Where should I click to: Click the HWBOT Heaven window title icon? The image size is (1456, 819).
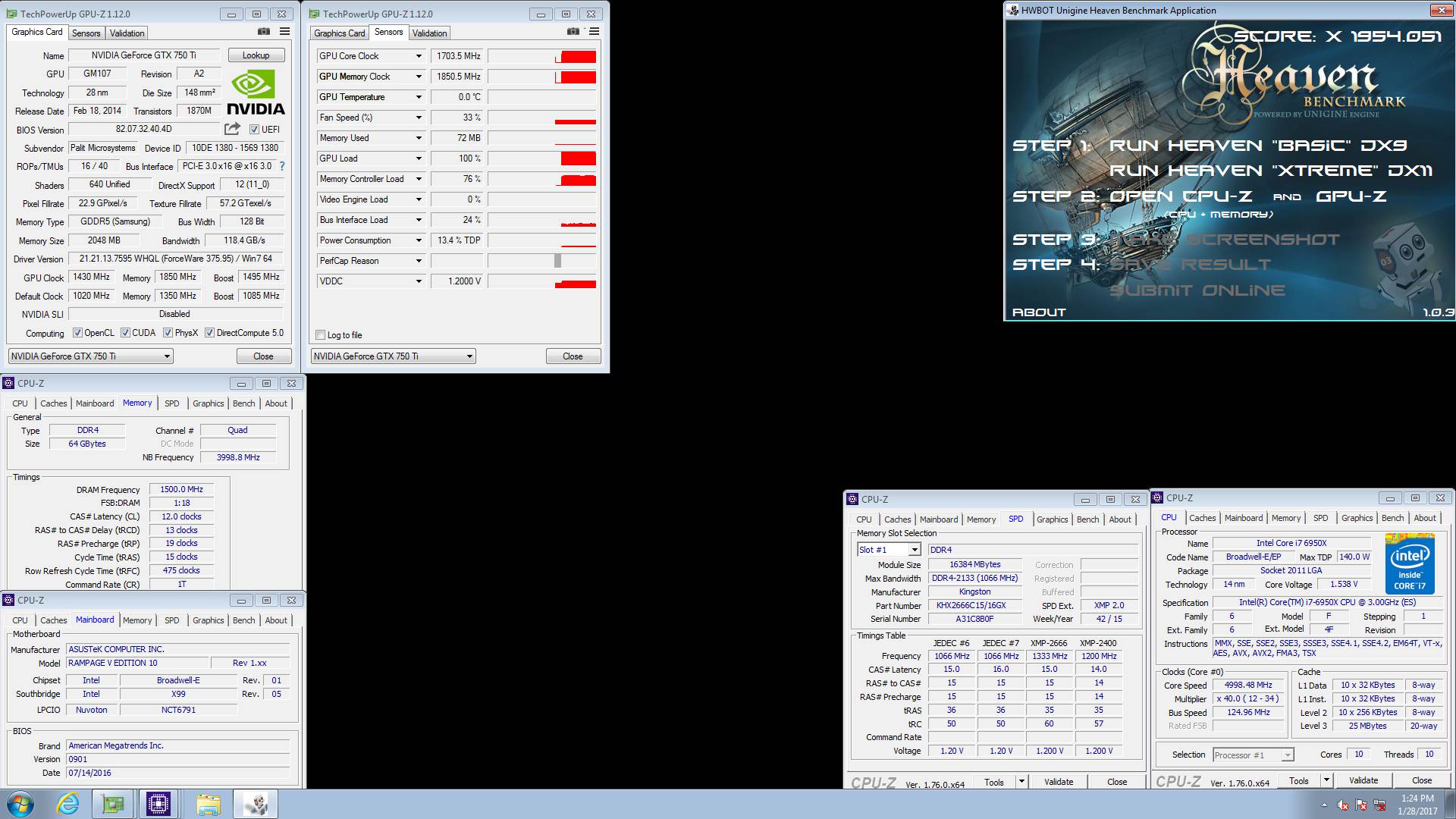click(x=1013, y=10)
